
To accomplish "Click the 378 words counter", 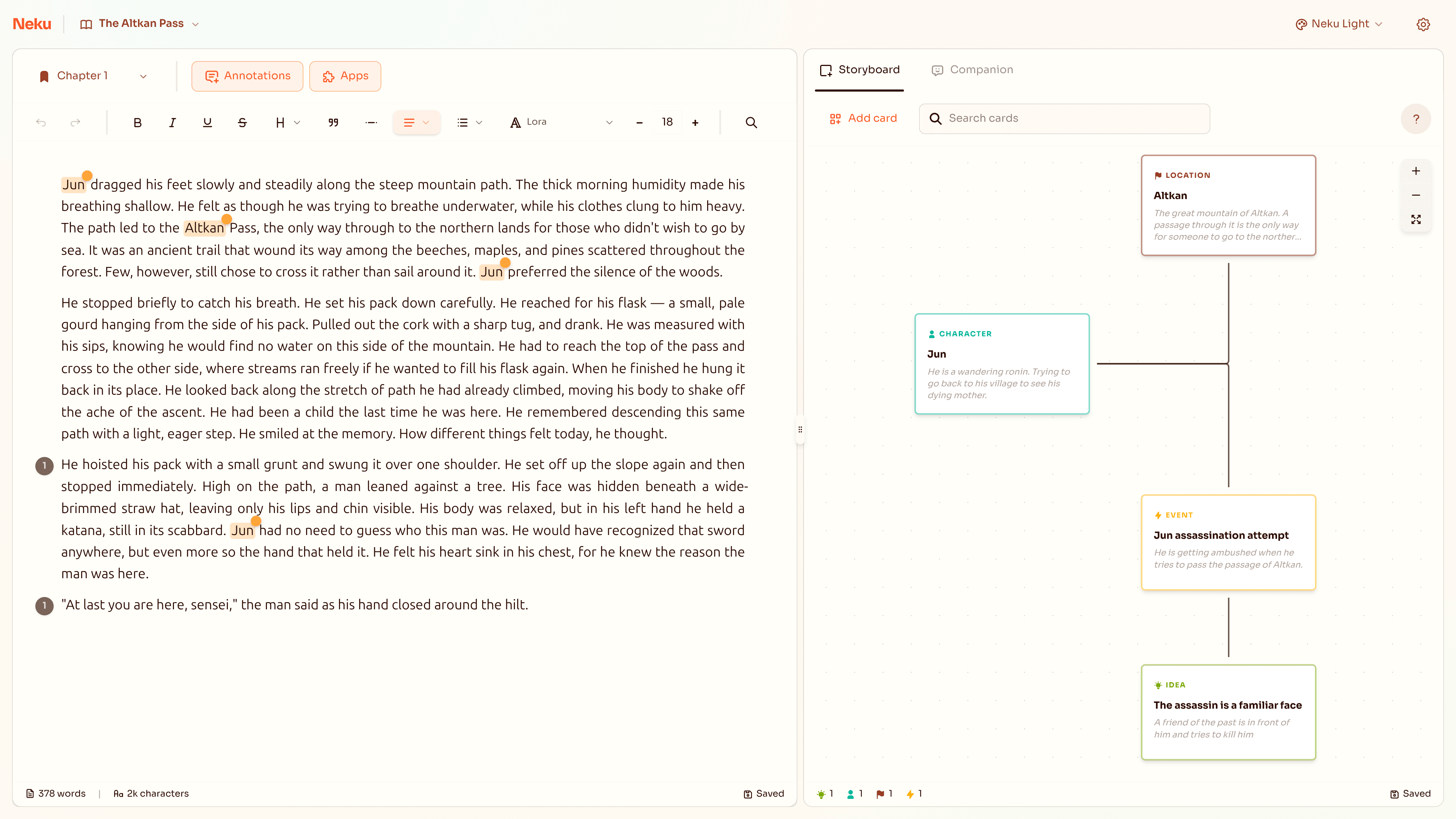I will coord(56,794).
